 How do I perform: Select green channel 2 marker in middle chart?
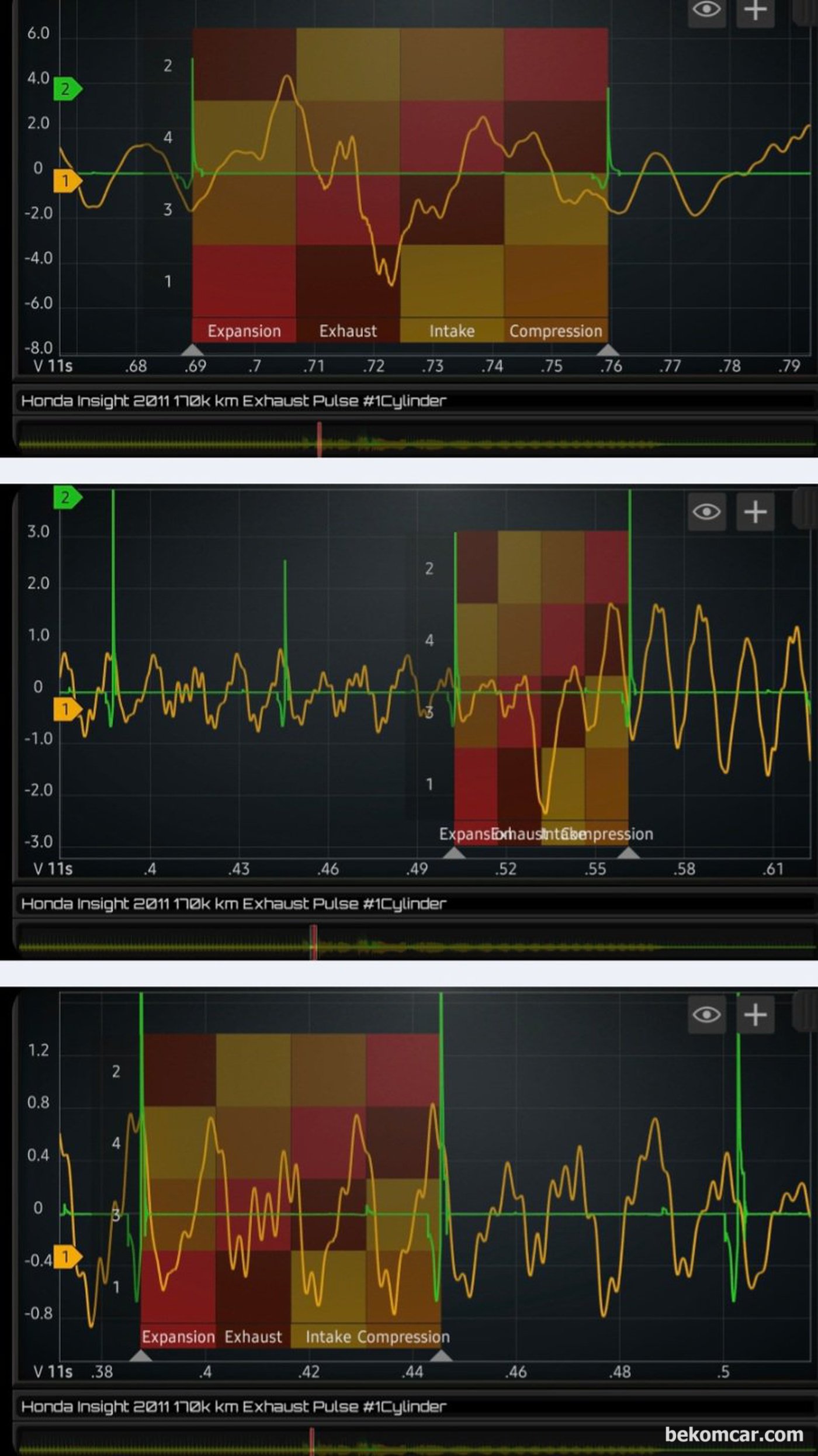point(67,497)
